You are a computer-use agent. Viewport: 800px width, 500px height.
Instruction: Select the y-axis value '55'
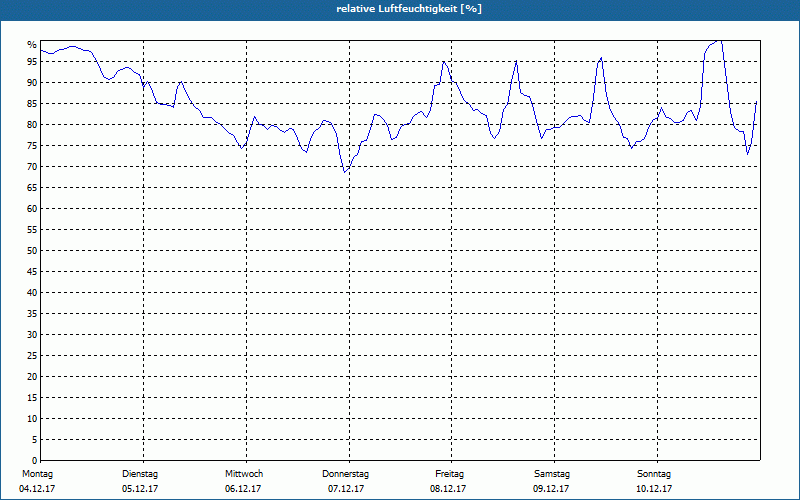click(x=32, y=230)
